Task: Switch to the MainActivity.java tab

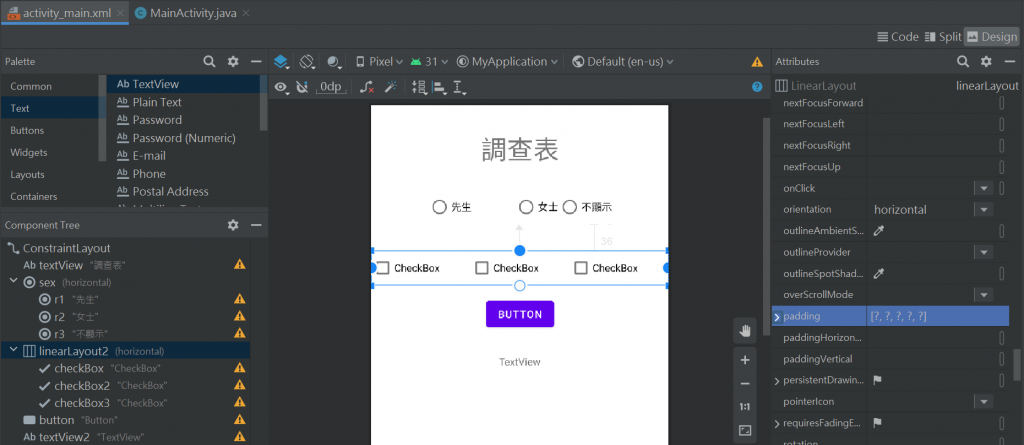Action: tap(191, 12)
